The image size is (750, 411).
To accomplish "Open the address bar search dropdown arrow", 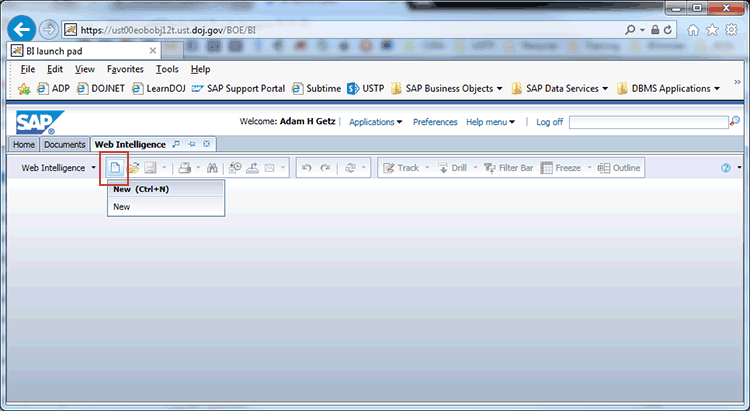I will [642, 30].
